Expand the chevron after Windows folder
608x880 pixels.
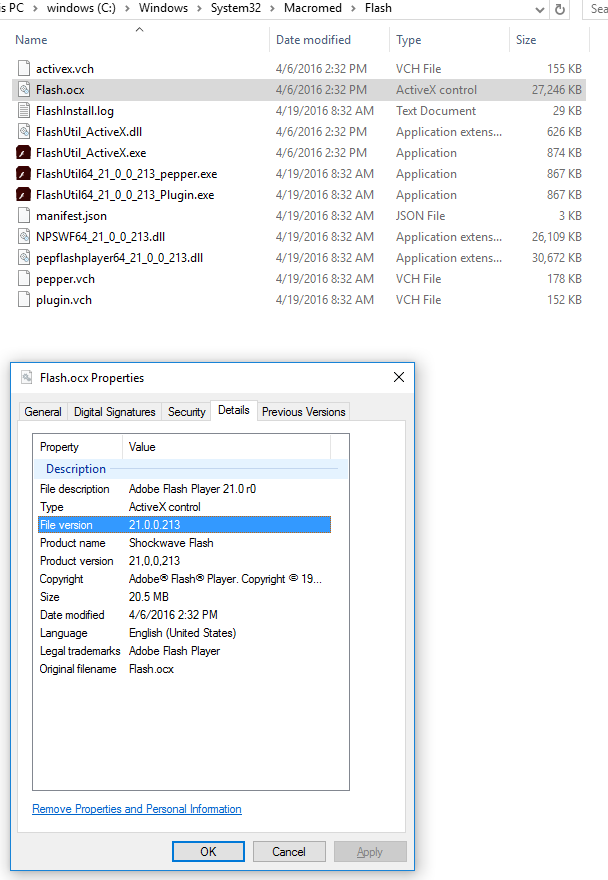(x=199, y=8)
